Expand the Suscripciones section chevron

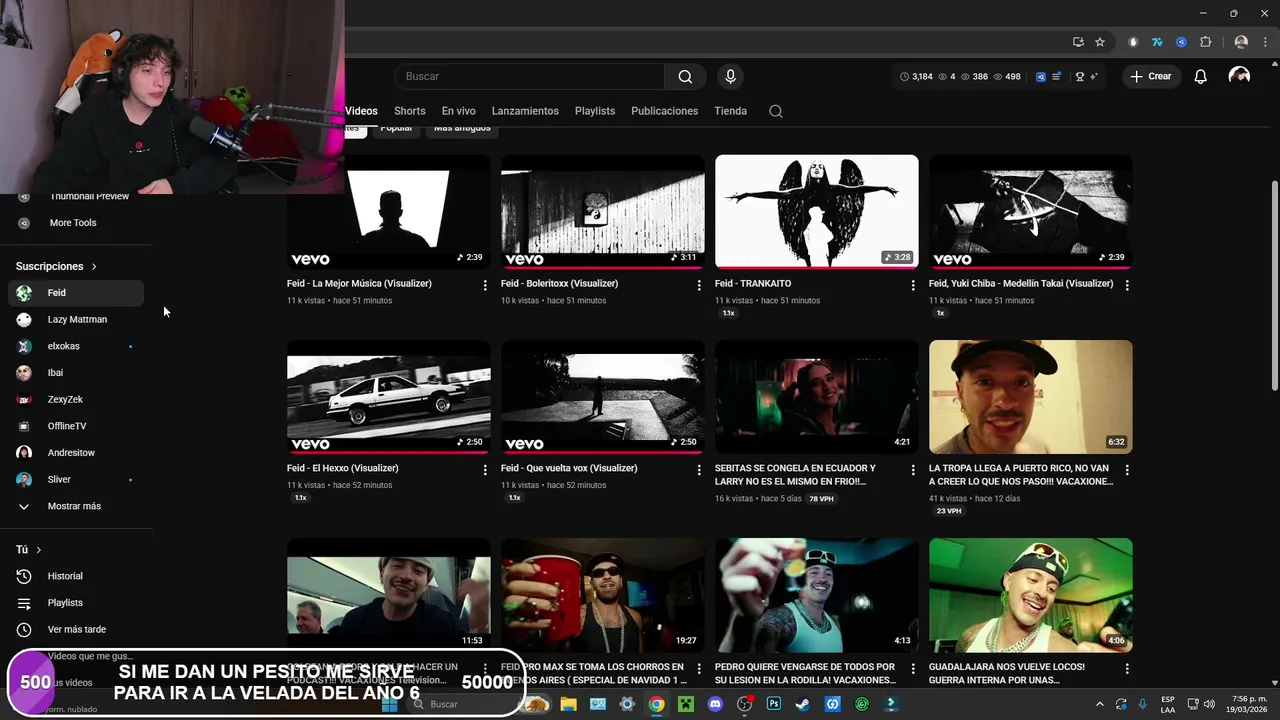[94, 266]
